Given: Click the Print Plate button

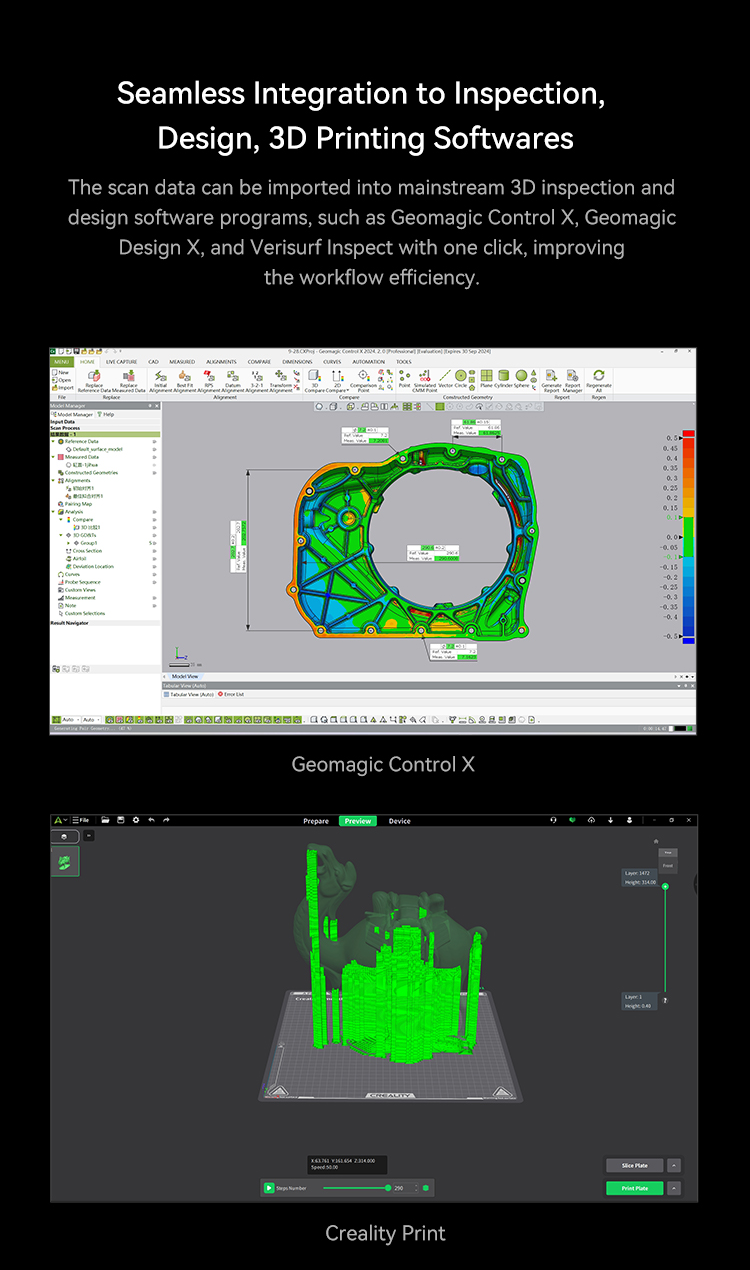Looking at the screenshot, I should pyautogui.click(x=634, y=1188).
